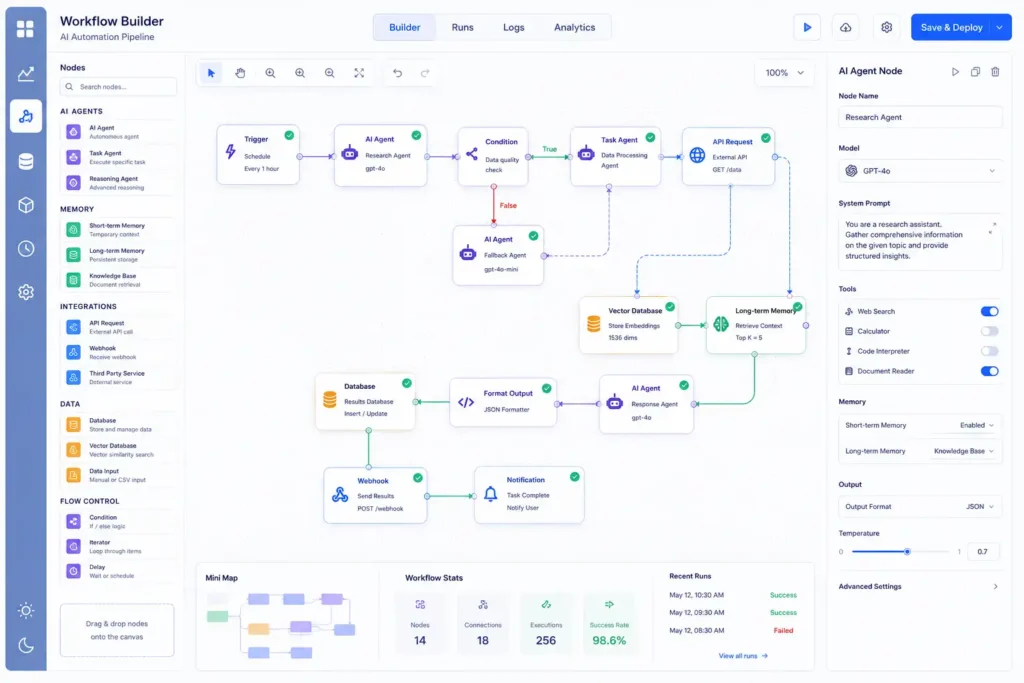Click the Failed run May 12, 08:30 AM
This screenshot has width=1024, height=683.
click(x=732, y=631)
